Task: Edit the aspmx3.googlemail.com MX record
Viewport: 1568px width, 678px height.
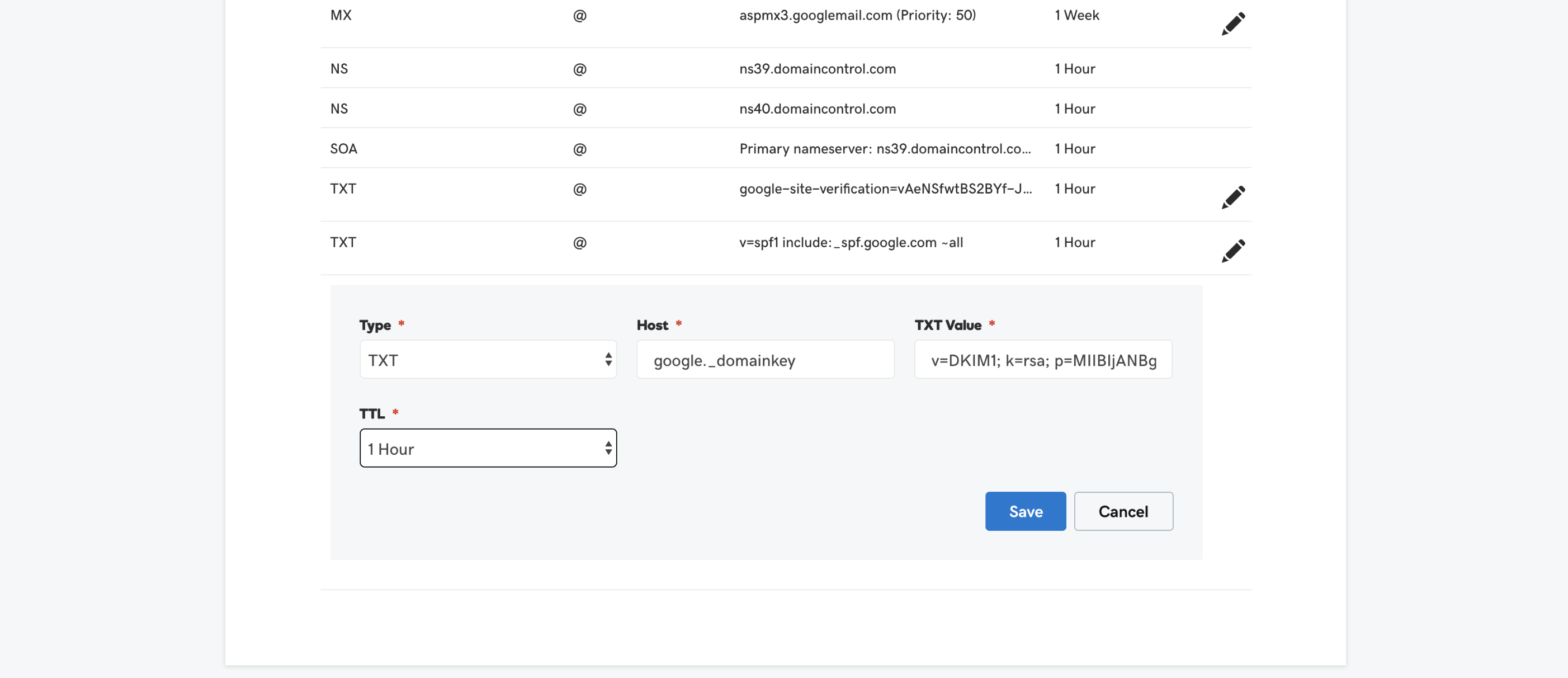Action: tap(1232, 23)
